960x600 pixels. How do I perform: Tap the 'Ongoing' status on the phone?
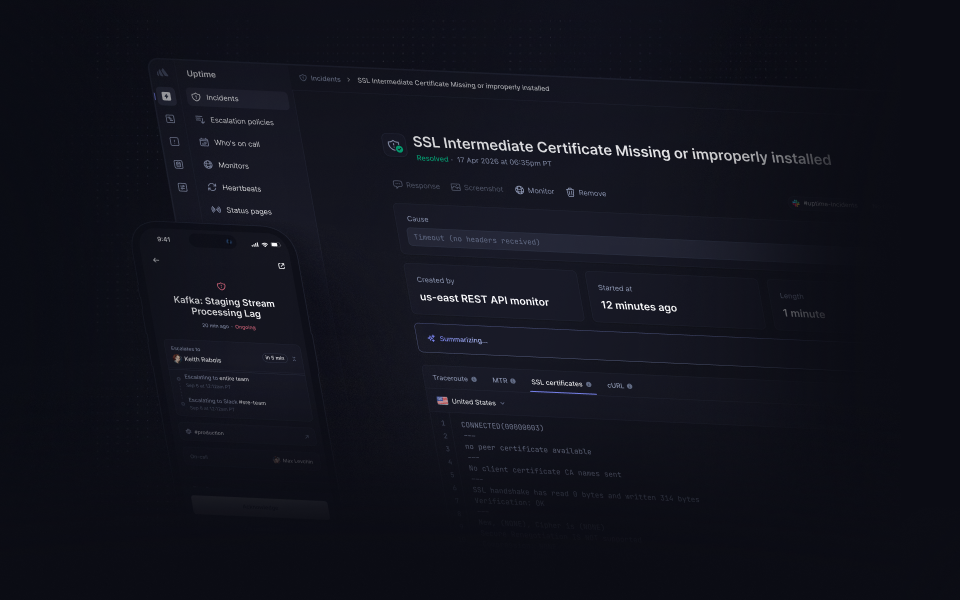245,327
